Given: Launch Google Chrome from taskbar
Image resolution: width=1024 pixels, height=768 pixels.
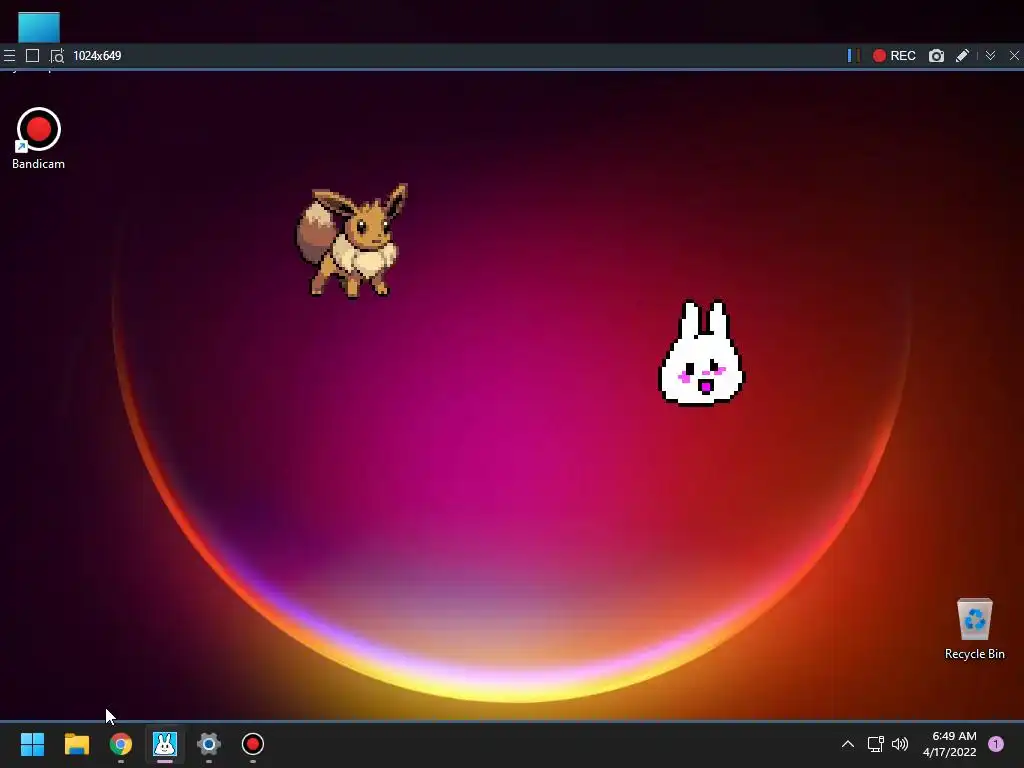Looking at the screenshot, I should click(x=121, y=744).
